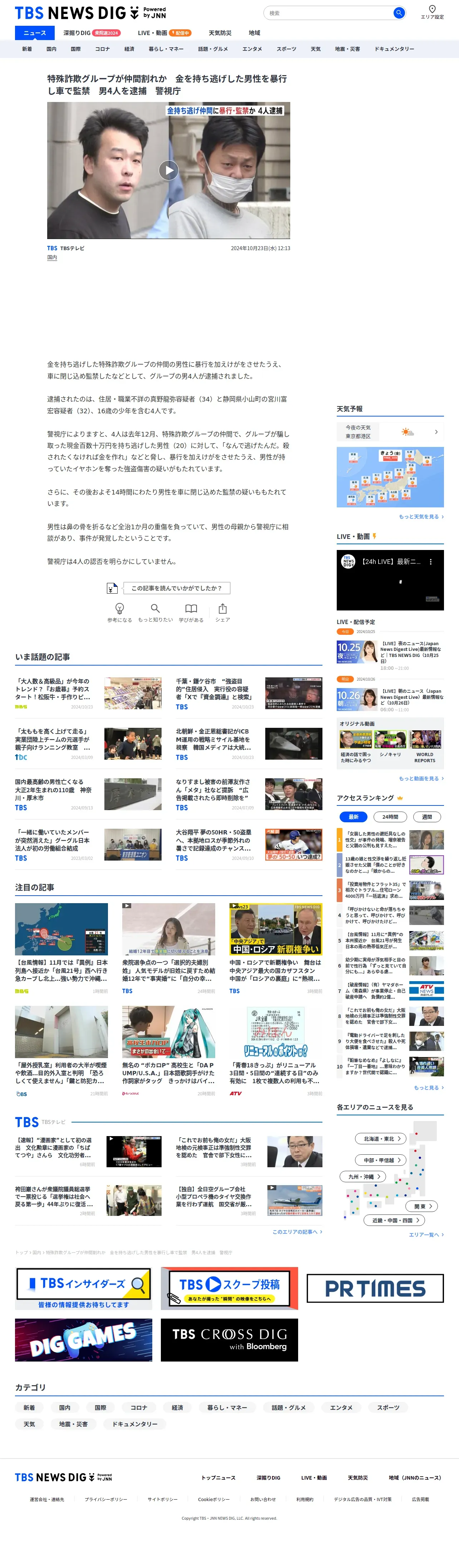Open the 経済 category pill near the footer

click(178, 1407)
